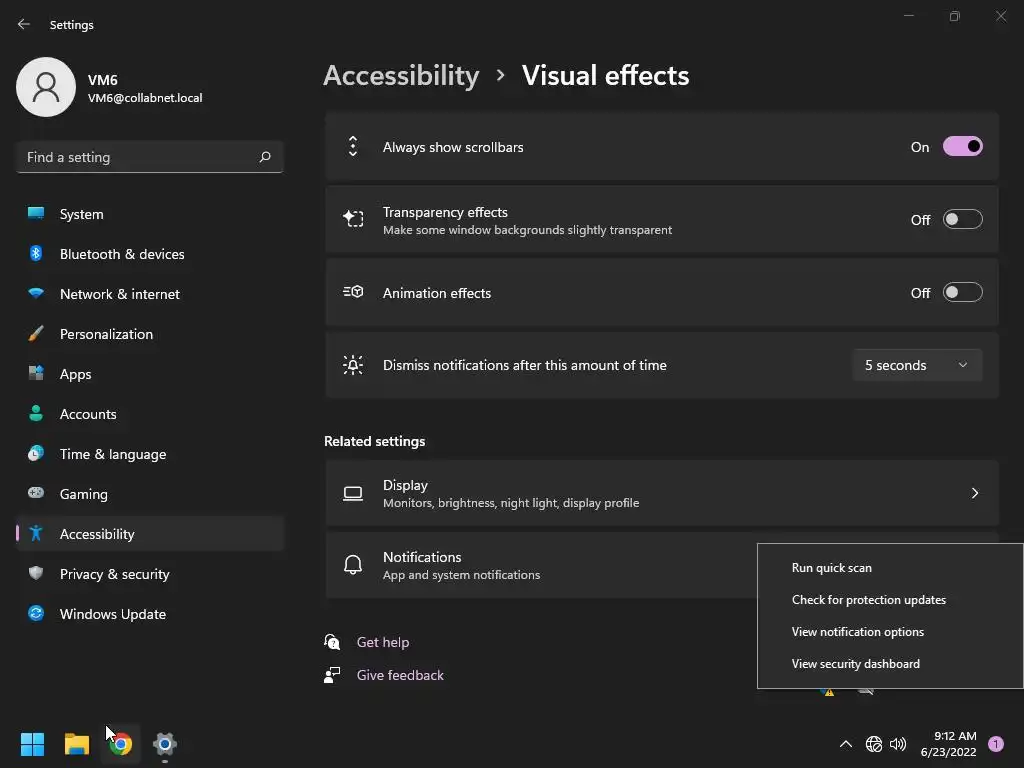Screen dimensions: 1024x768
Task: Click the Get help link
Action: click(382, 642)
